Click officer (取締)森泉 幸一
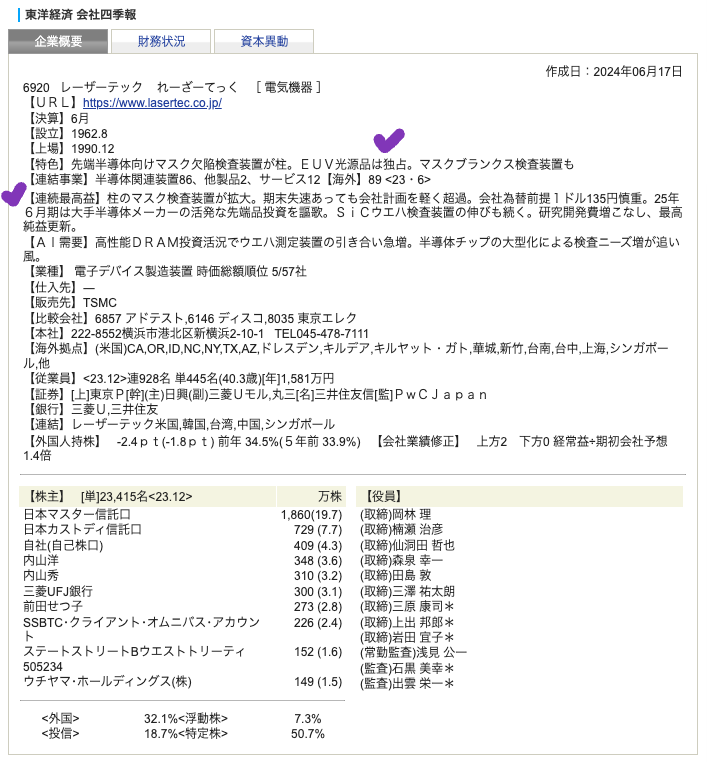707x762 pixels. [401, 560]
